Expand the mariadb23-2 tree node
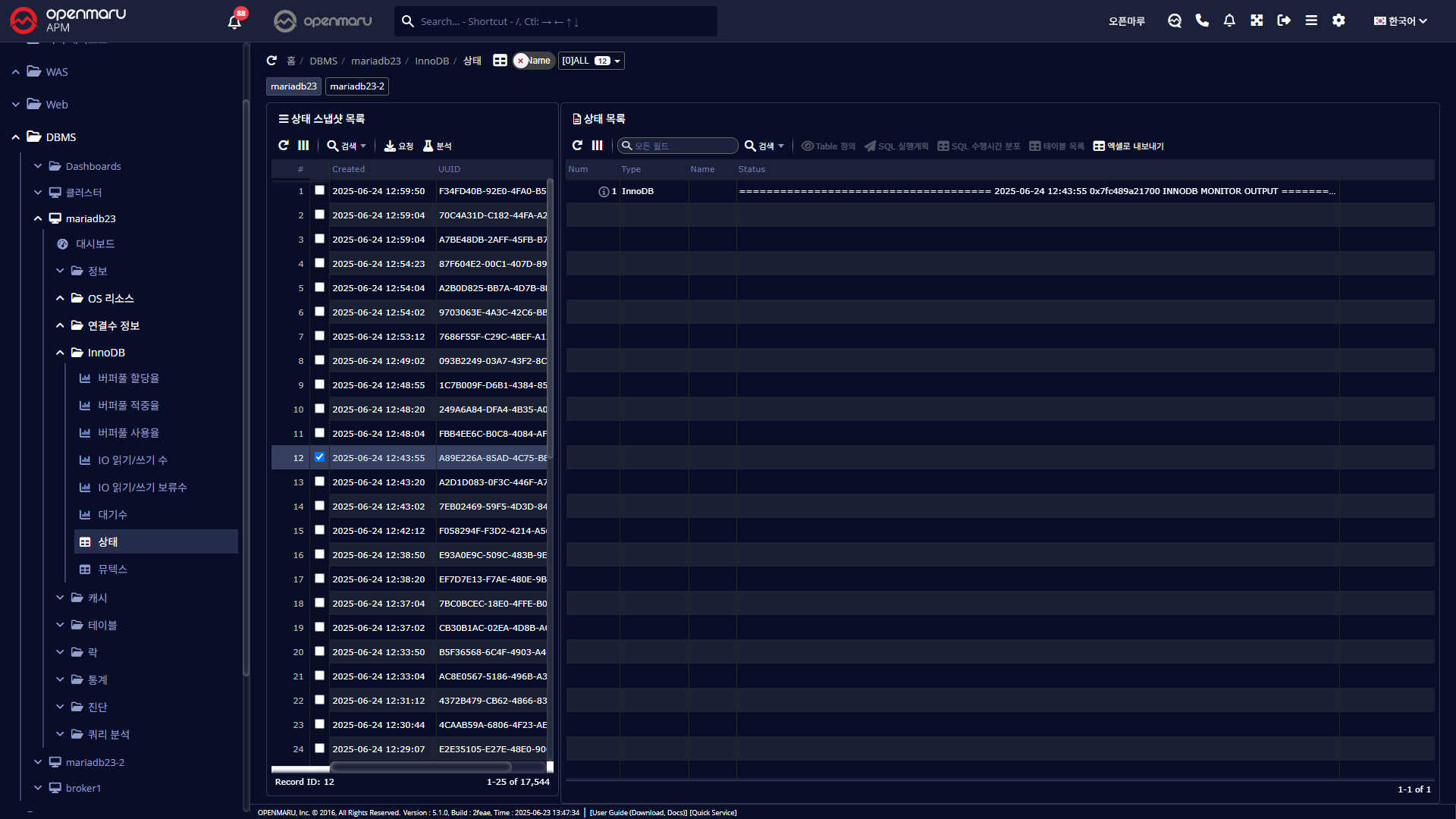The image size is (1456, 819). point(38,762)
